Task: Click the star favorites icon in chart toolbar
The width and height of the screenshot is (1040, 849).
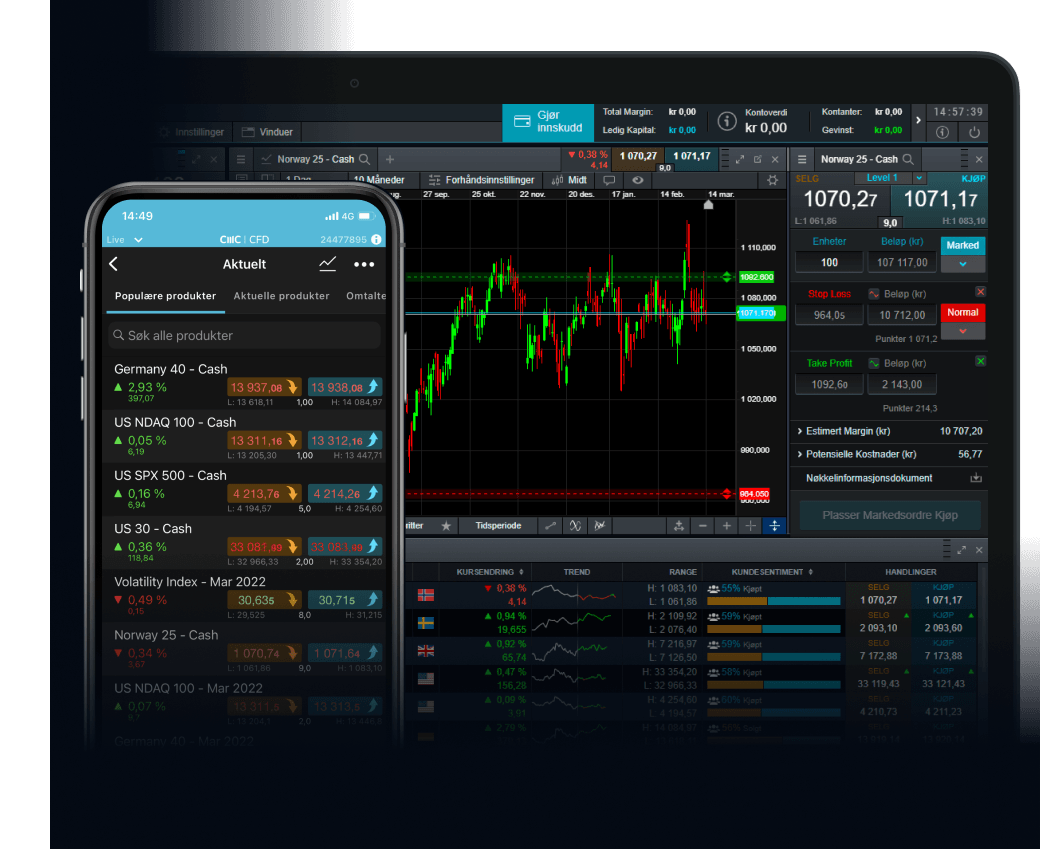Action: point(446,526)
